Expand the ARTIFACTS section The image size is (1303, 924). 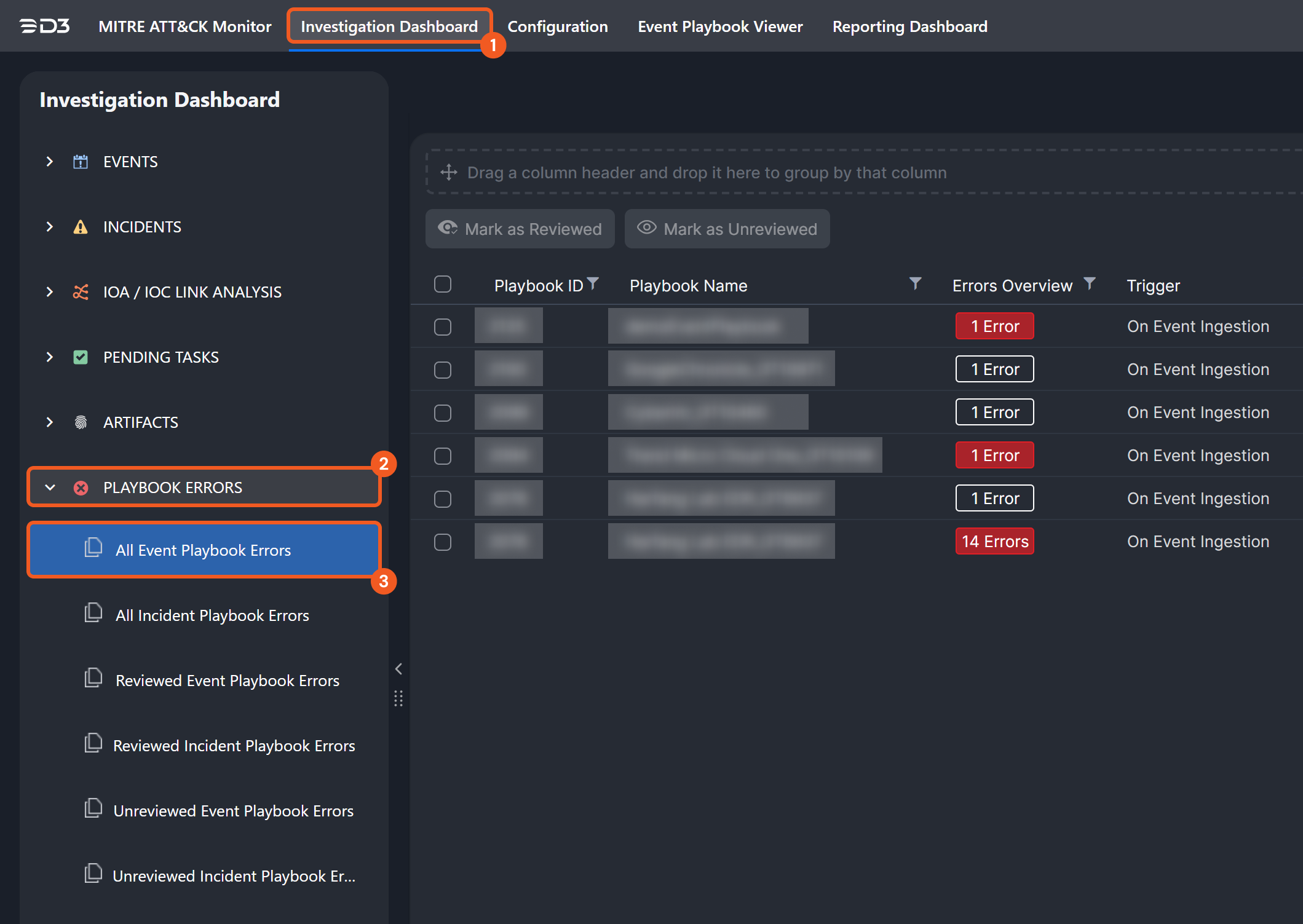tap(50, 422)
